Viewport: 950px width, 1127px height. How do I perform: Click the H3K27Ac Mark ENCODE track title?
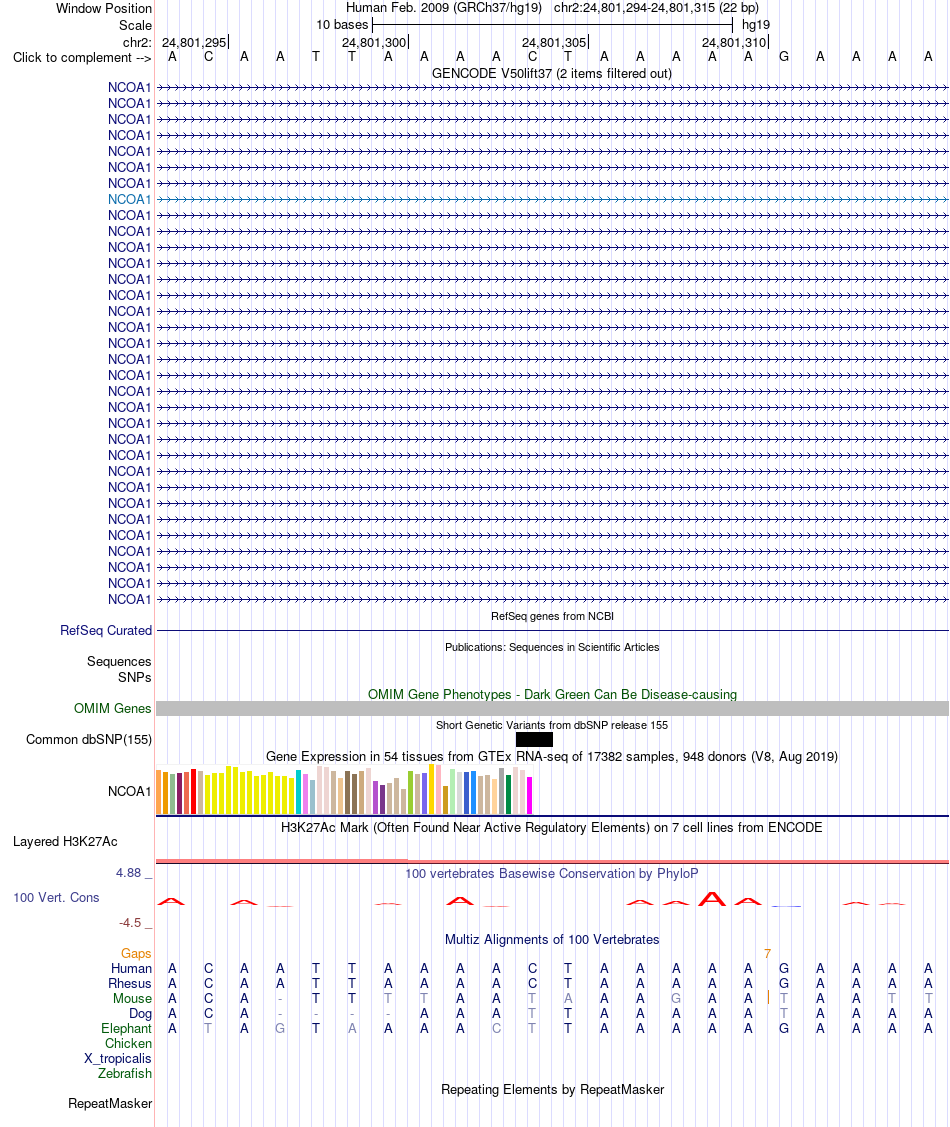tap(552, 827)
